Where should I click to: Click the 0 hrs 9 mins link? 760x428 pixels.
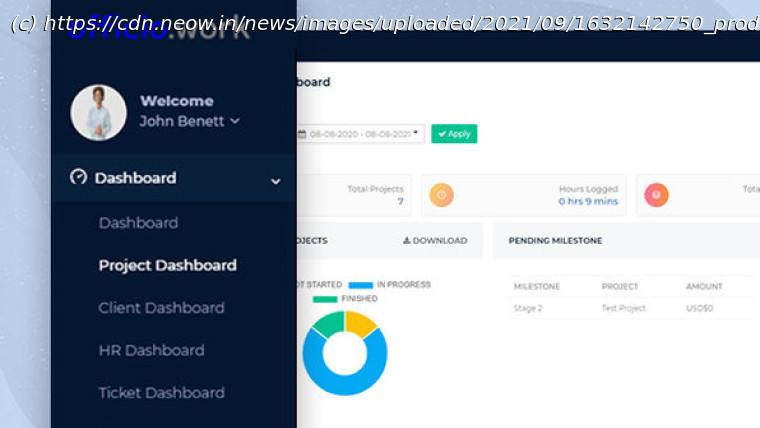[x=588, y=201]
